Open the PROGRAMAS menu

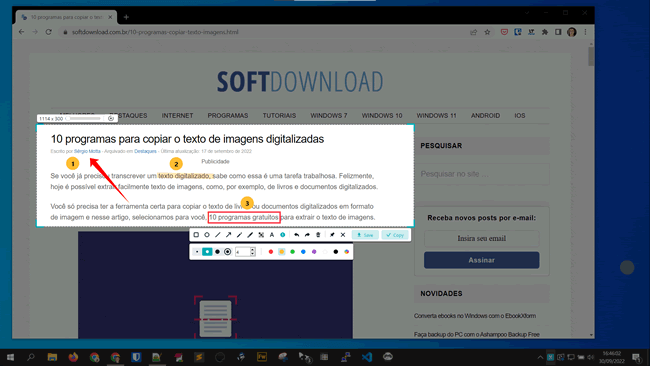click(228, 116)
